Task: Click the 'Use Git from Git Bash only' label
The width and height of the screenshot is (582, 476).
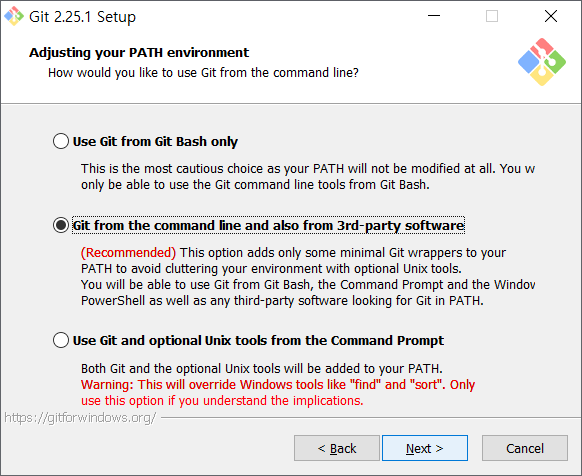Action: click(x=155, y=141)
